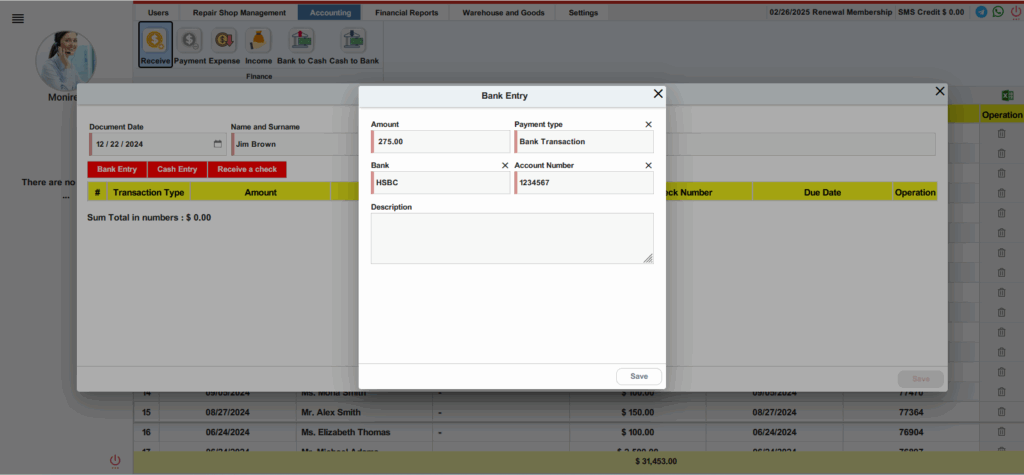Image resolution: width=1024 pixels, height=475 pixels.
Task: Open the hamburger menu icon
Action: [18, 19]
